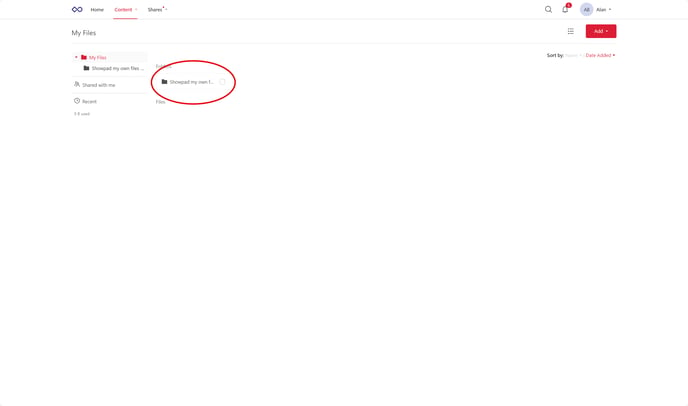Expand the Alan account menu

pyautogui.click(x=603, y=10)
